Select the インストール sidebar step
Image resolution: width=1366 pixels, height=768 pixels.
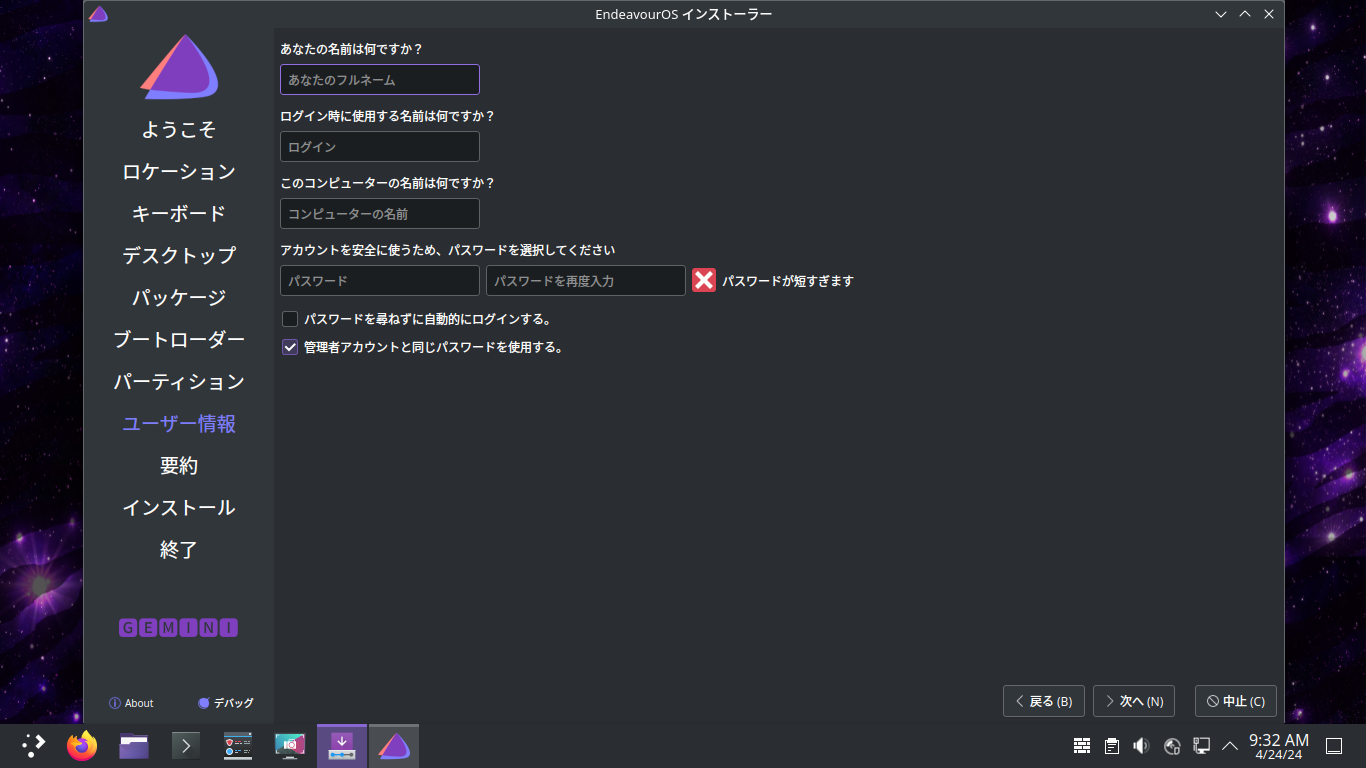point(179,508)
